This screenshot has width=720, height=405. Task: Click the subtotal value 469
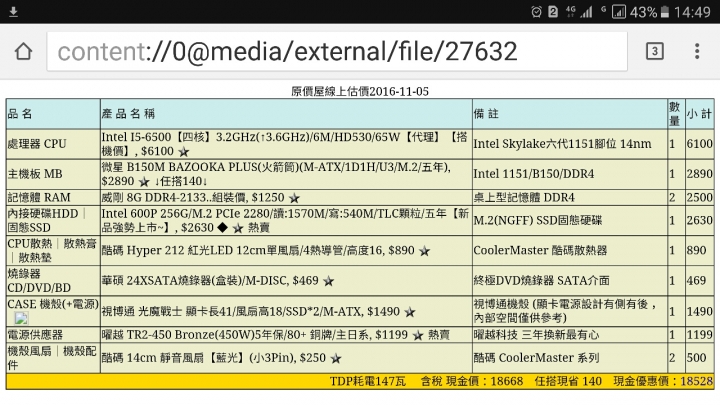[696, 281]
